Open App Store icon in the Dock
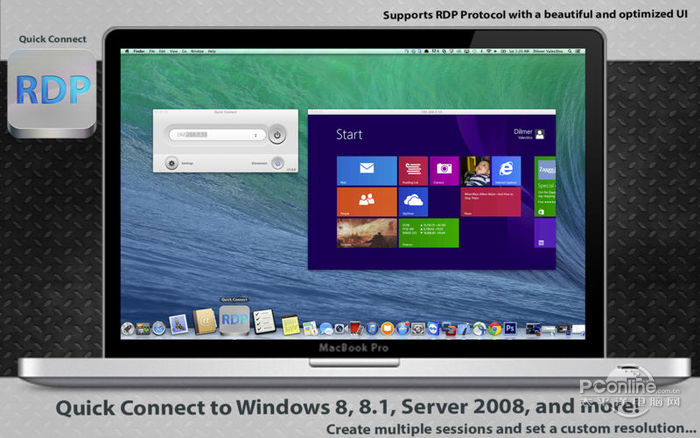The image size is (700, 438). pyautogui.click(x=403, y=329)
